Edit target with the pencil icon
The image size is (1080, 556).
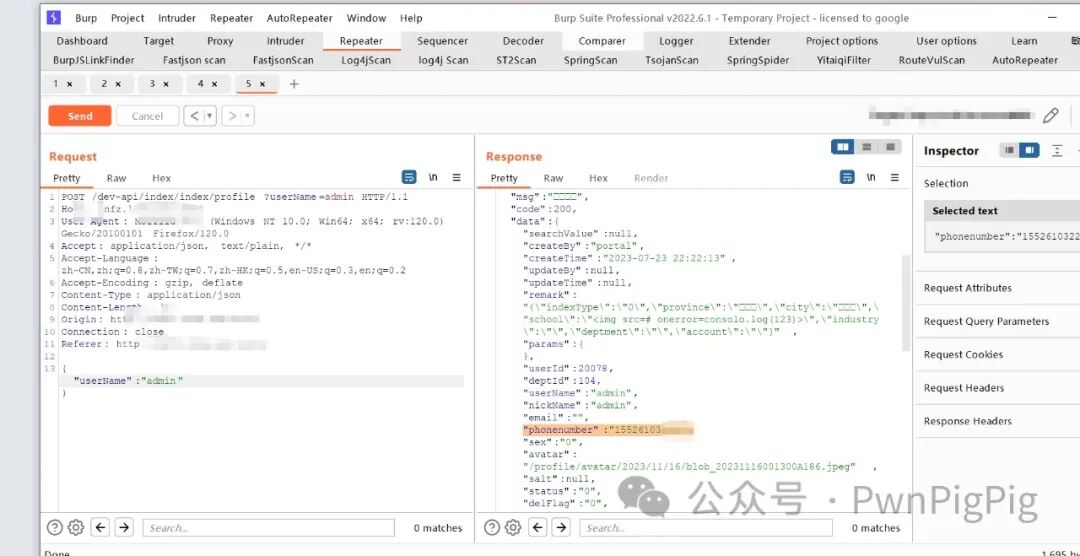tap(1050, 115)
